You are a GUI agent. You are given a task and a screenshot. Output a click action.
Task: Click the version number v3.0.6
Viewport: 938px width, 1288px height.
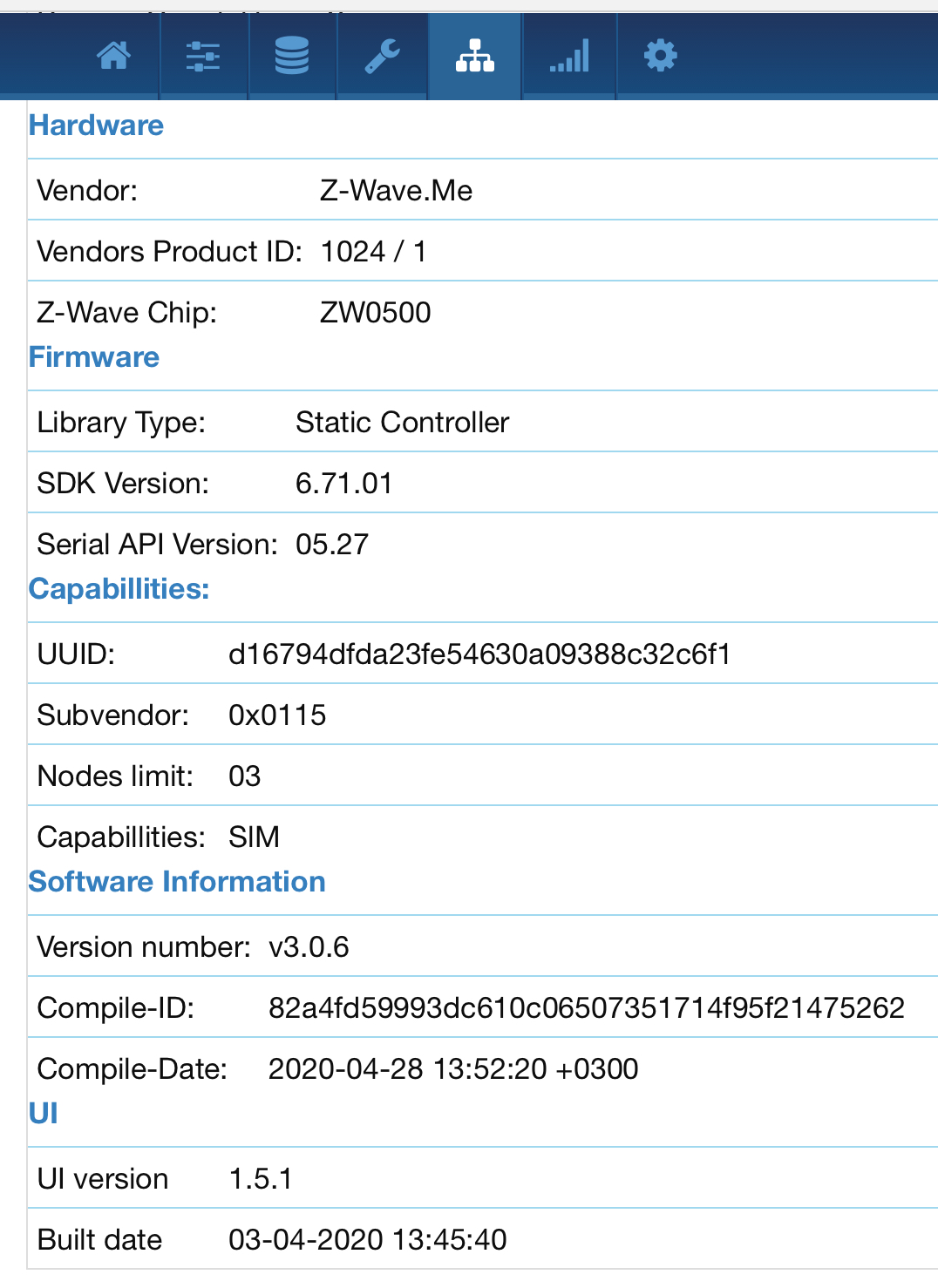(309, 947)
